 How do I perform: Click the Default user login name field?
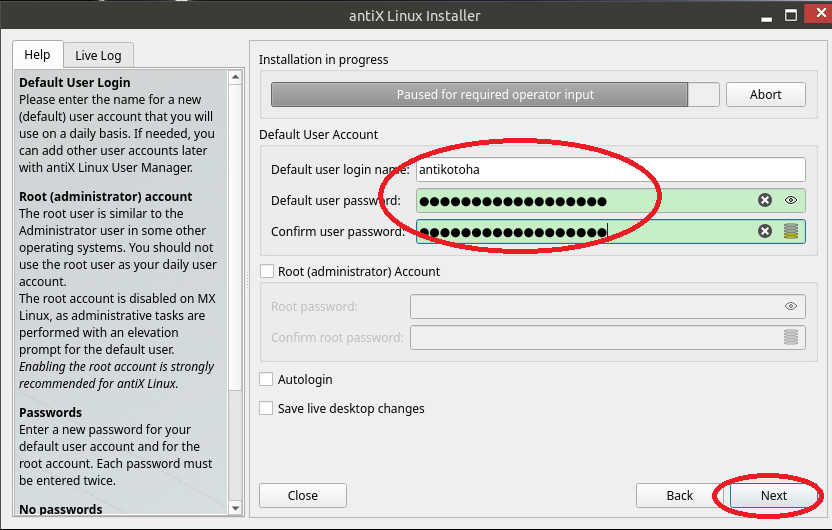(608, 170)
